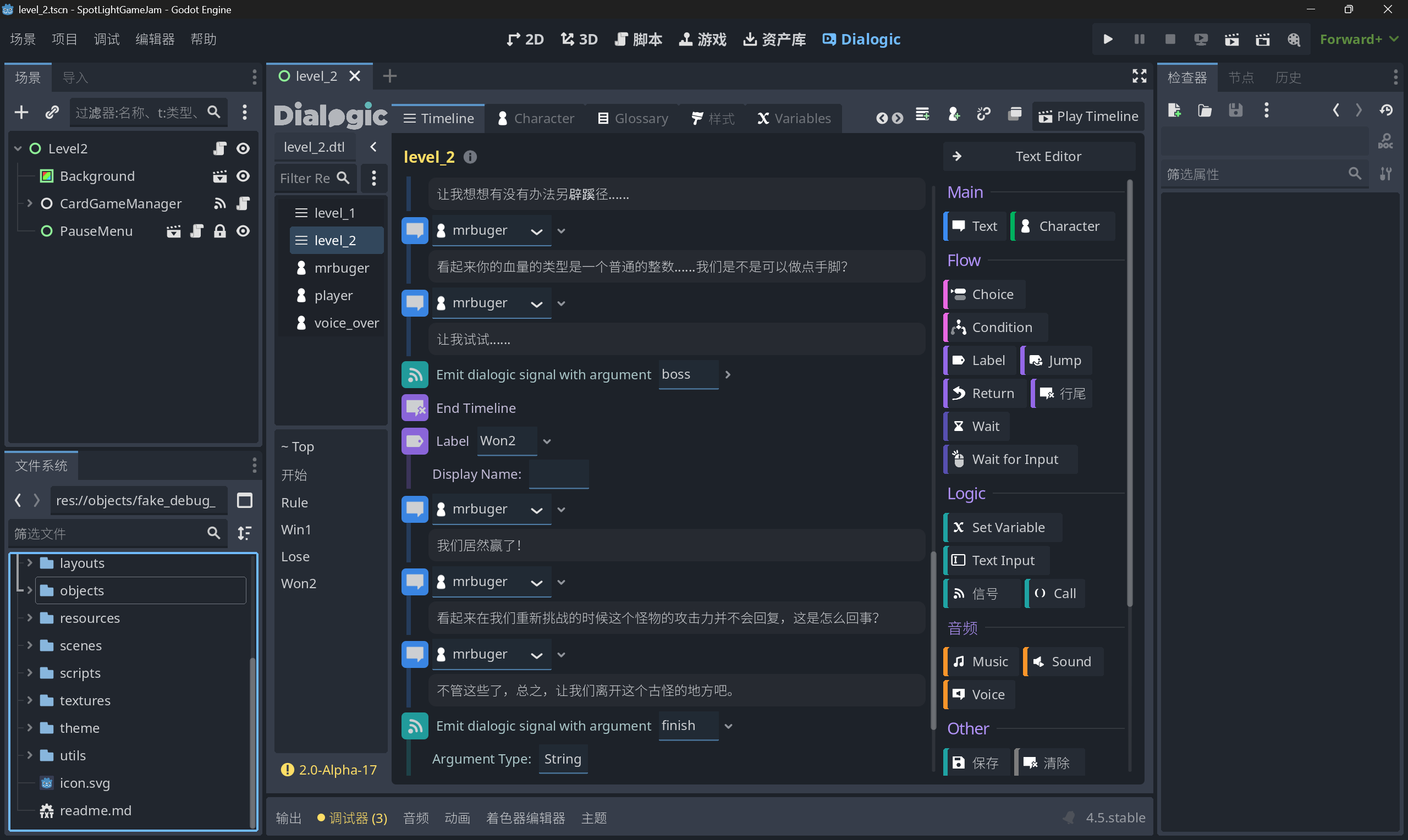Save the current resource in the inspector
Screen dimensions: 1408x840
coord(1236,110)
